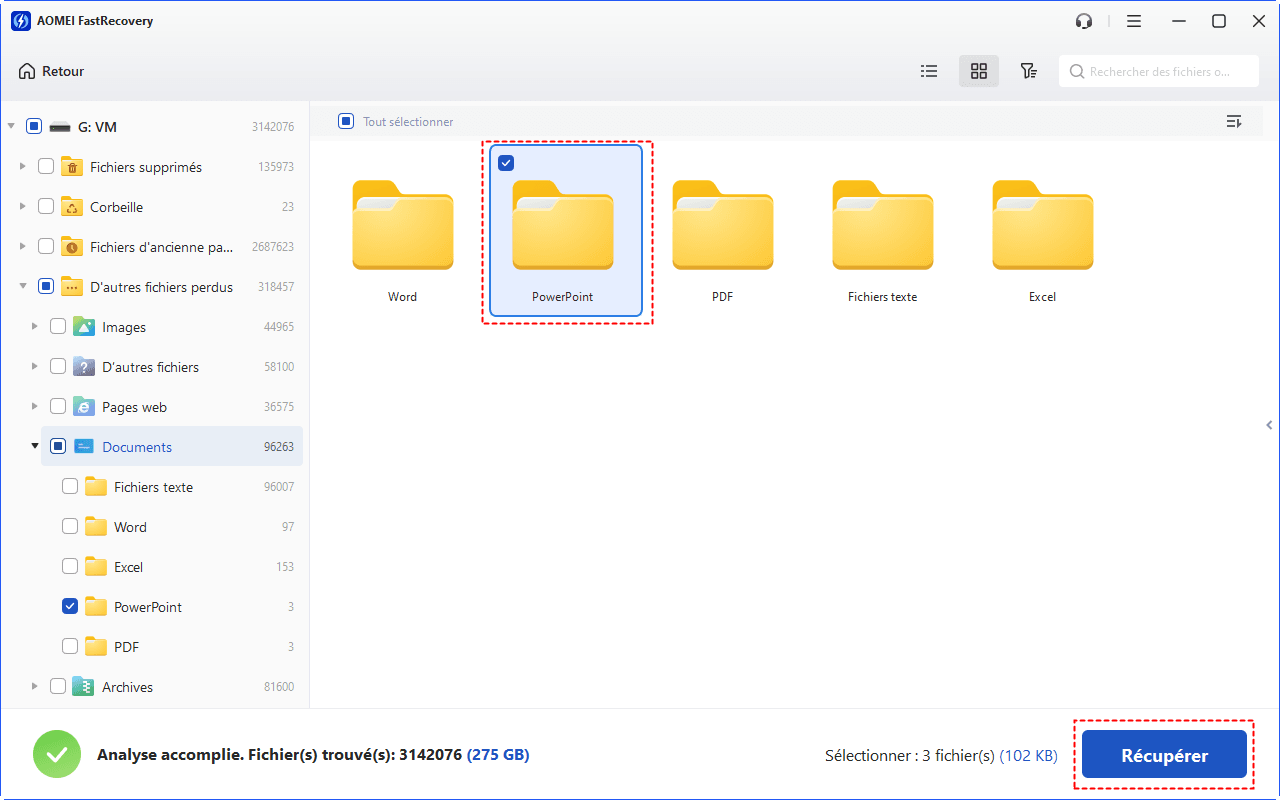Check the PDF checkbox in tree
The width and height of the screenshot is (1280, 800).
point(70,647)
